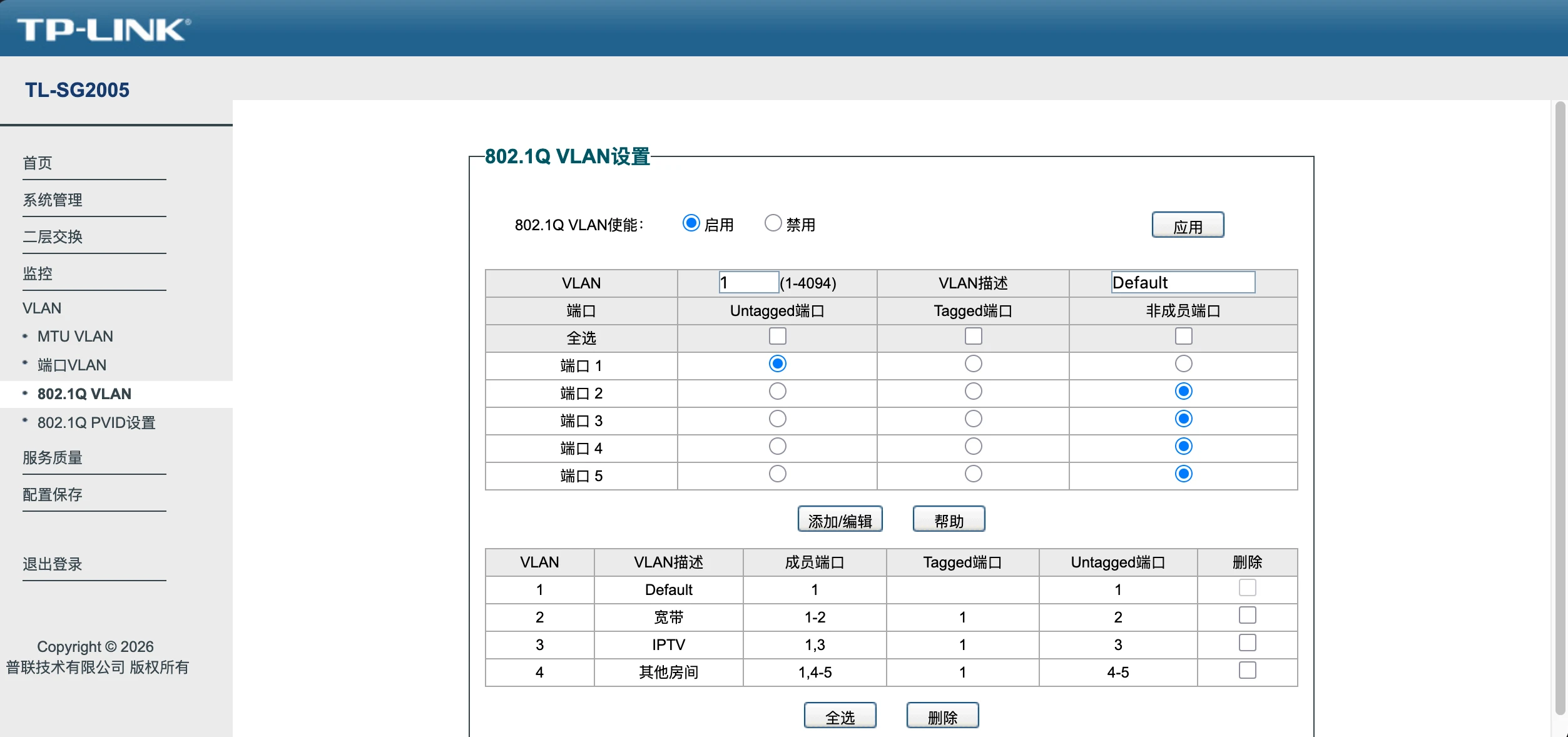Click member ports cell 1,4-5
Viewport: 1568px width, 737px height.
pos(815,673)
